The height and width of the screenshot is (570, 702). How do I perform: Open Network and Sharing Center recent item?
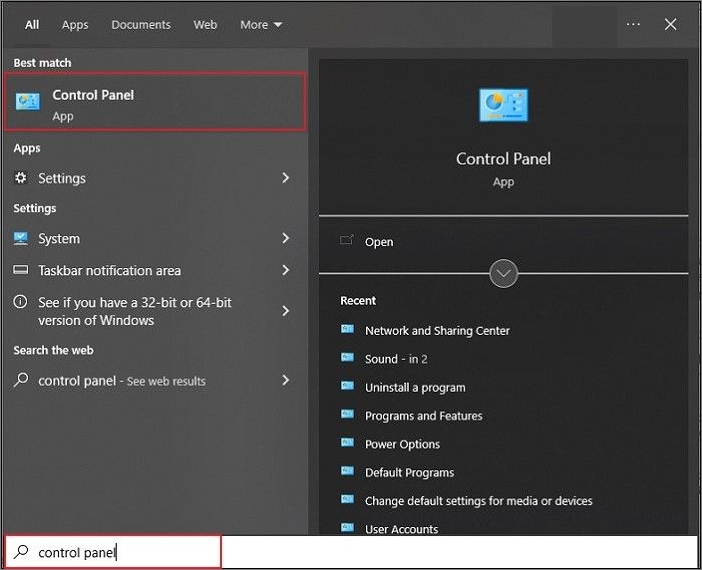coord(437,331)
